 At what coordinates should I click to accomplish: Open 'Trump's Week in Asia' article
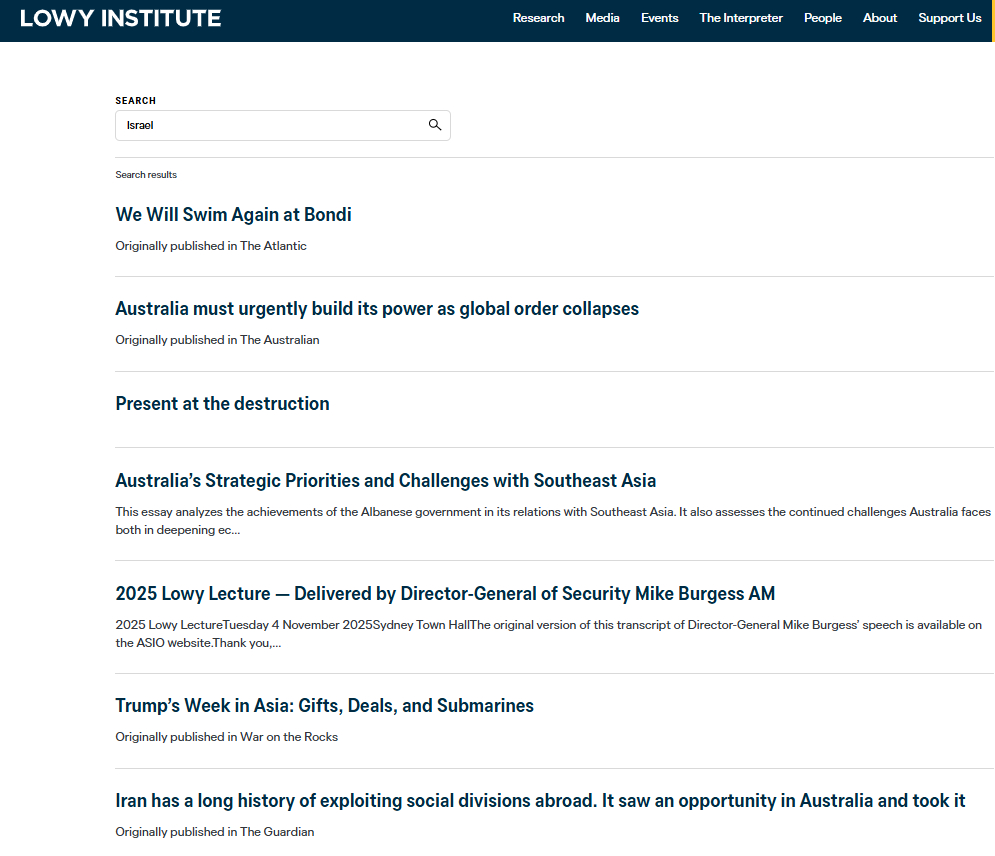(x=324, y=706)
